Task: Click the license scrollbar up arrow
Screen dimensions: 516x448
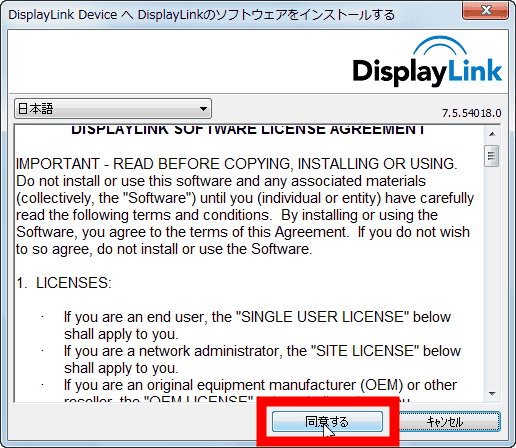Action: (x=492, y=134)
